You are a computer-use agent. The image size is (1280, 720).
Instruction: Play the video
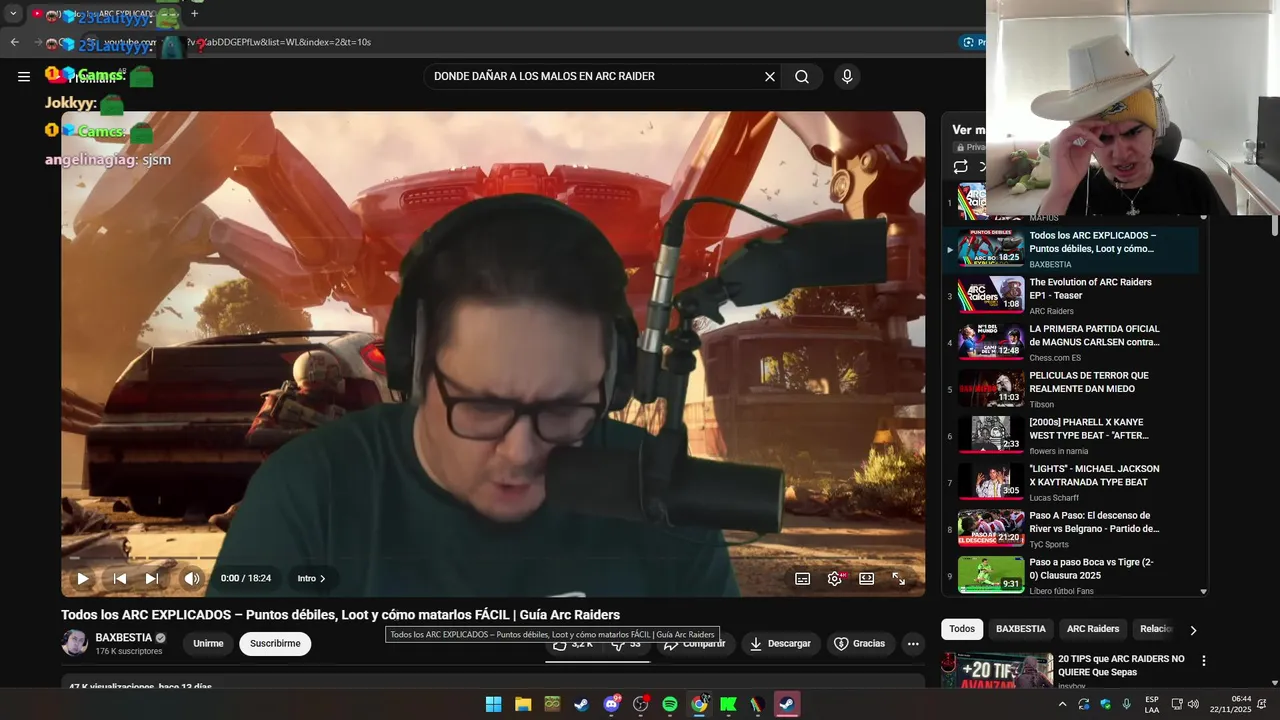point(83,578)
